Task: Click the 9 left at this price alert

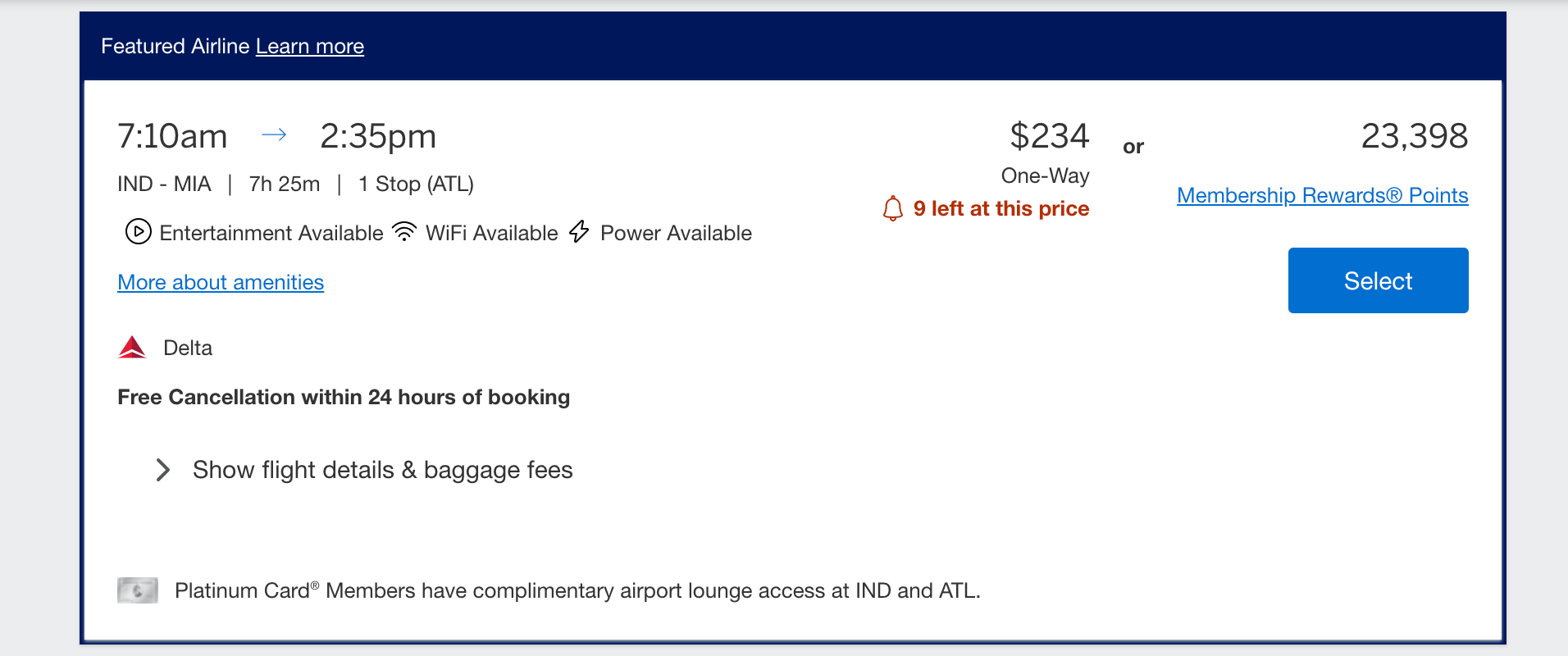Action: click(1001, 208)
